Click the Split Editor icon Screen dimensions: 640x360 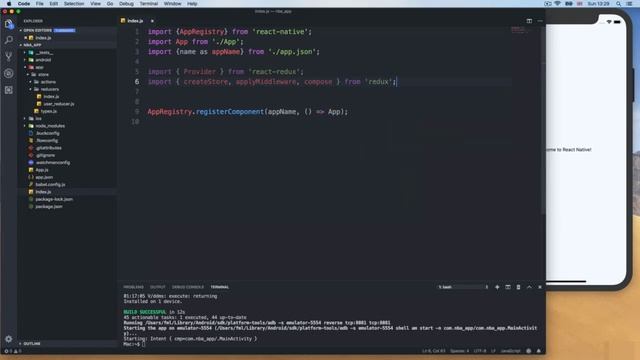tap(529, 21)
